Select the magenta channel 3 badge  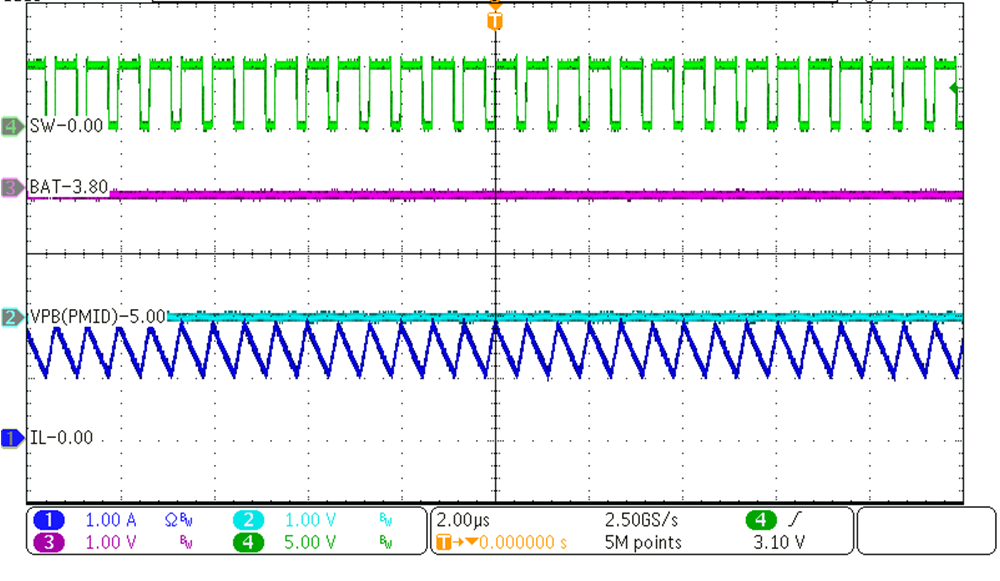point(49,543)
